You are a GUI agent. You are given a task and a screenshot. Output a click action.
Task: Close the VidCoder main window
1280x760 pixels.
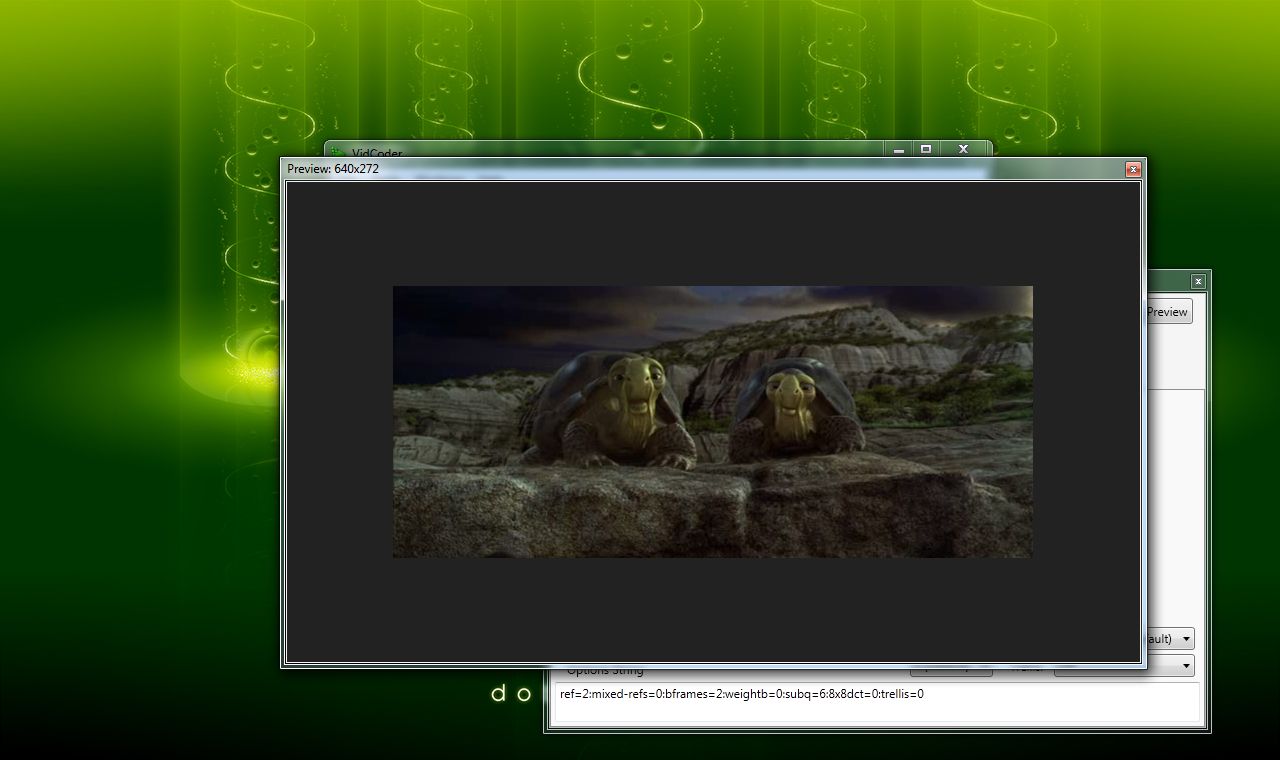pos(963,149)
